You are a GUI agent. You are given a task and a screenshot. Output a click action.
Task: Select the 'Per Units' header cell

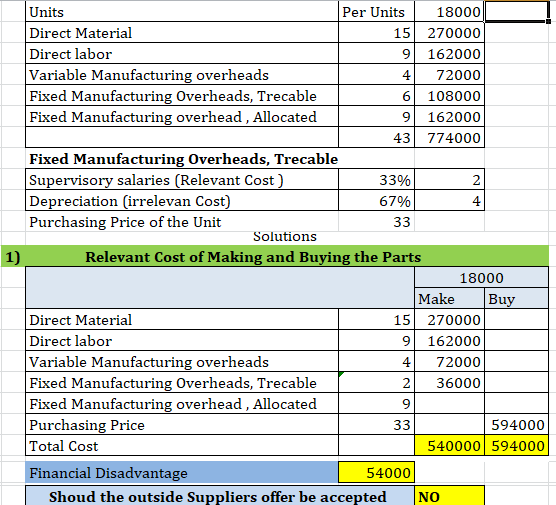[x=376, y=12]
